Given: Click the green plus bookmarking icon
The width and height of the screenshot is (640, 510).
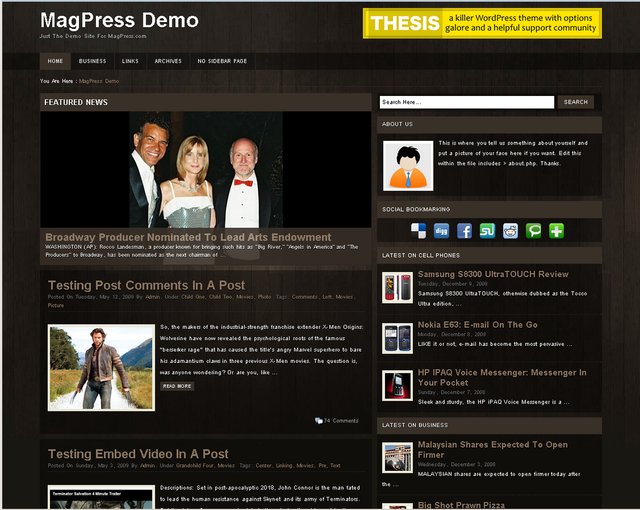Looking at the screenshot, I should 556,231.
